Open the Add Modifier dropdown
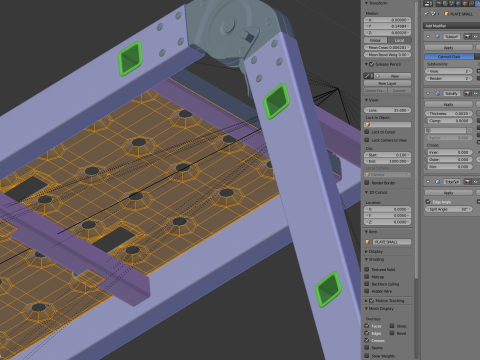The width and height of the screenshot is (480, 360). (x=452, y=26)
